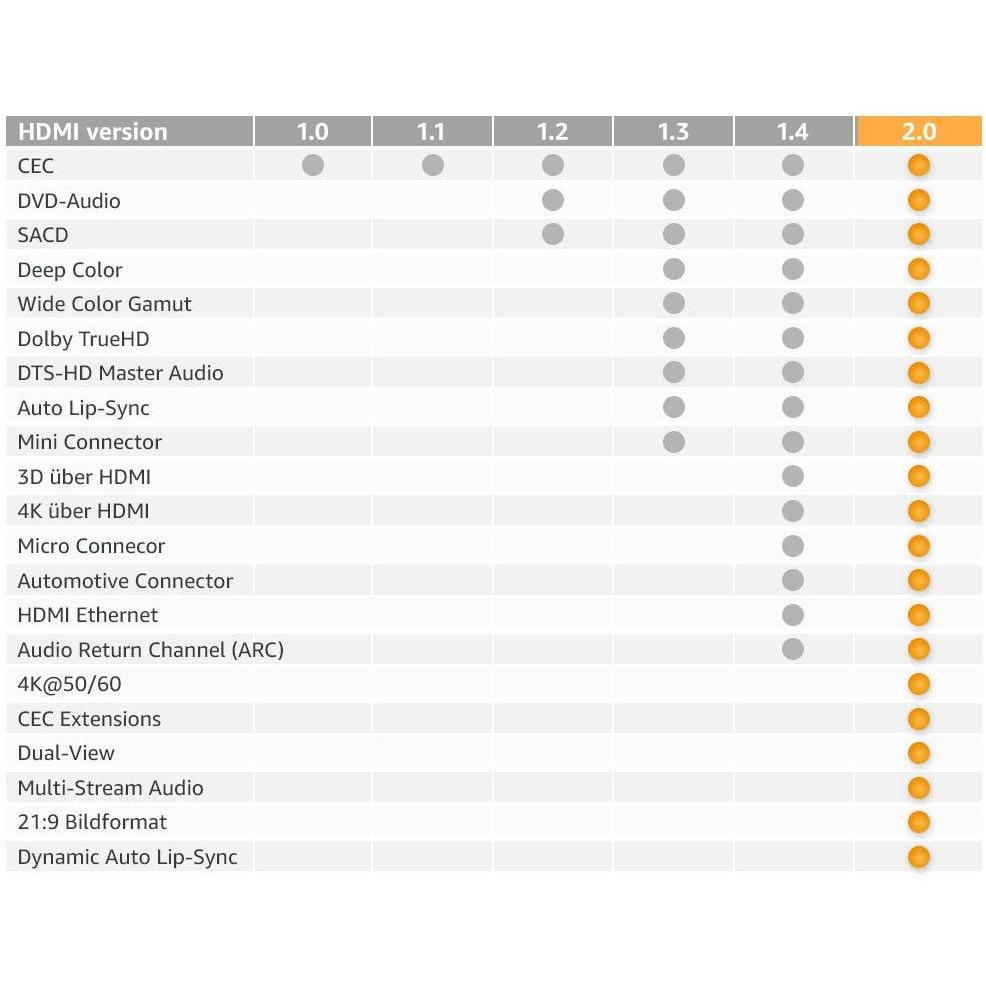Select the 1.0 version column header
This screenshot has width=986, height=986.
coord(313,131)
